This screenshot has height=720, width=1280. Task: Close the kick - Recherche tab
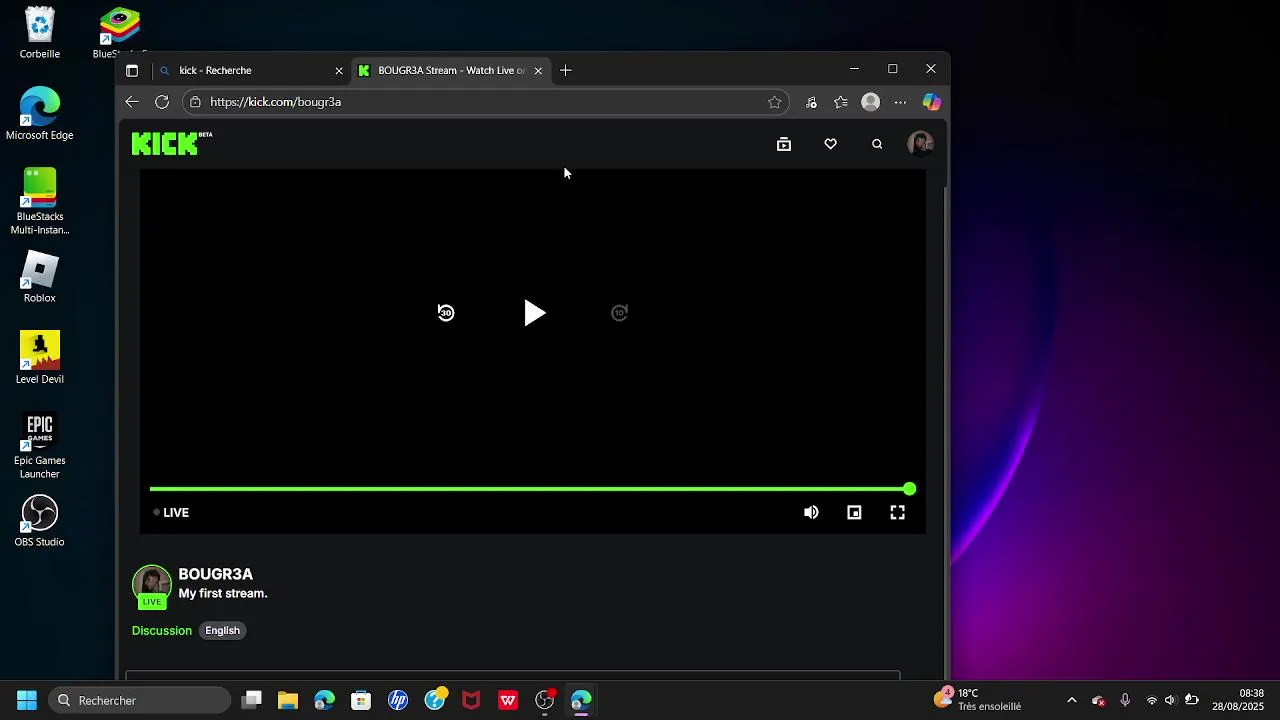pyautogui.click(x=339, y=71)
